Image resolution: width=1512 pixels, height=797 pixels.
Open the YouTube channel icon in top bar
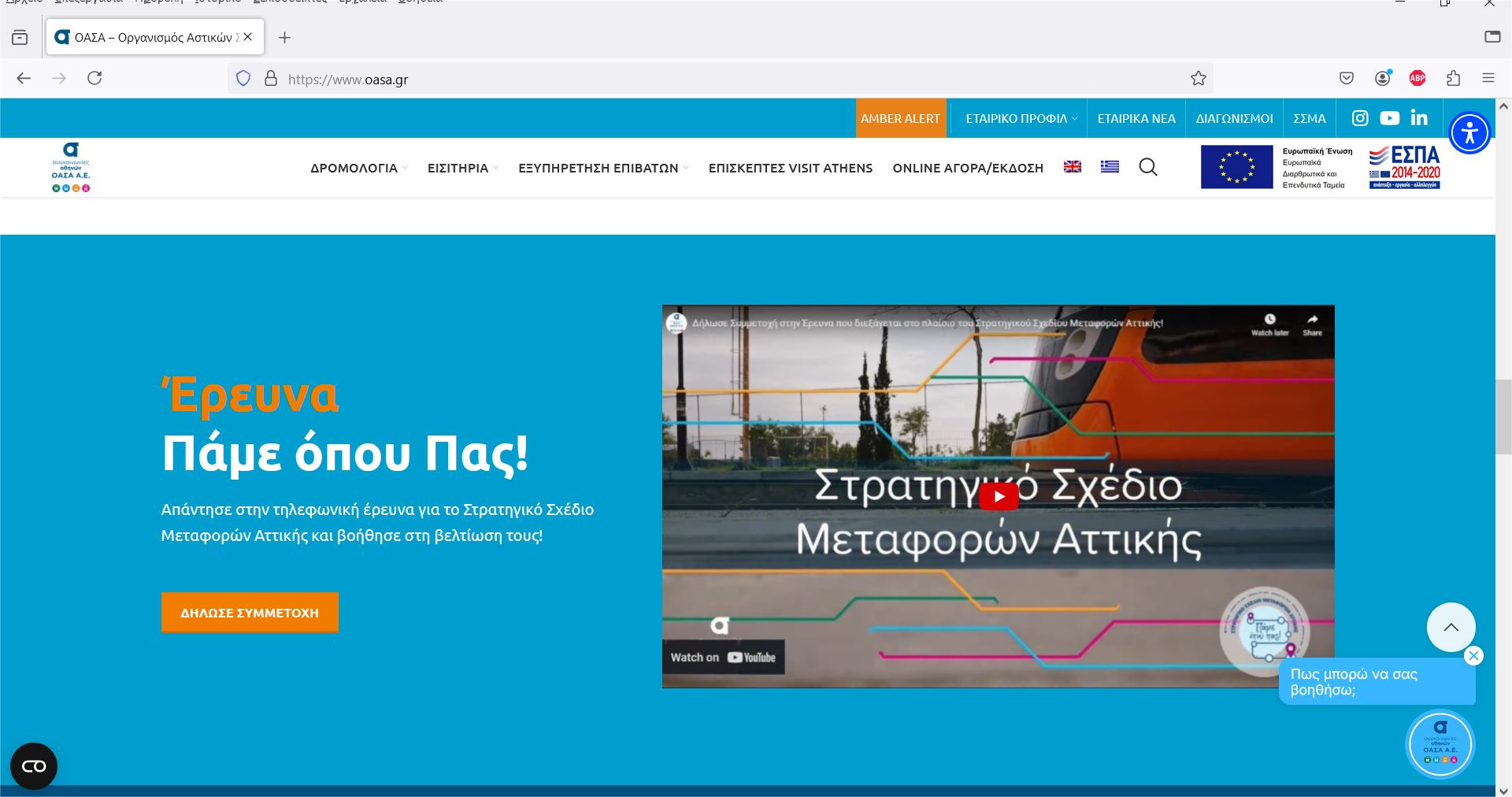(x=1390, y=118)
